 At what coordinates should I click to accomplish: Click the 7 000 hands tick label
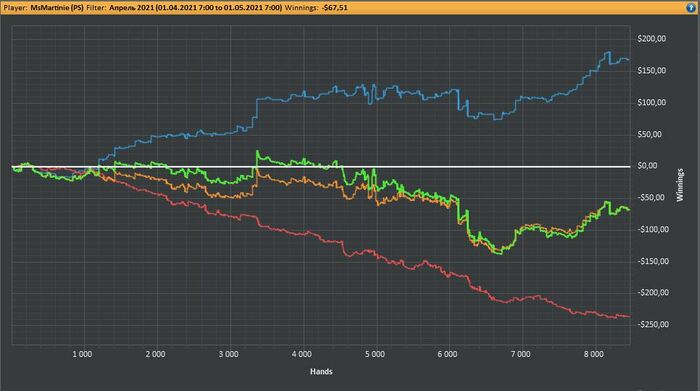[521, 354]
